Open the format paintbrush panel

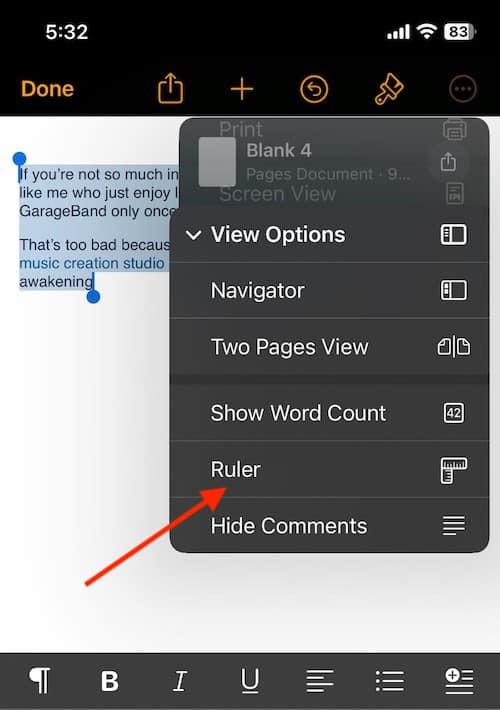(x=389, y=89)
